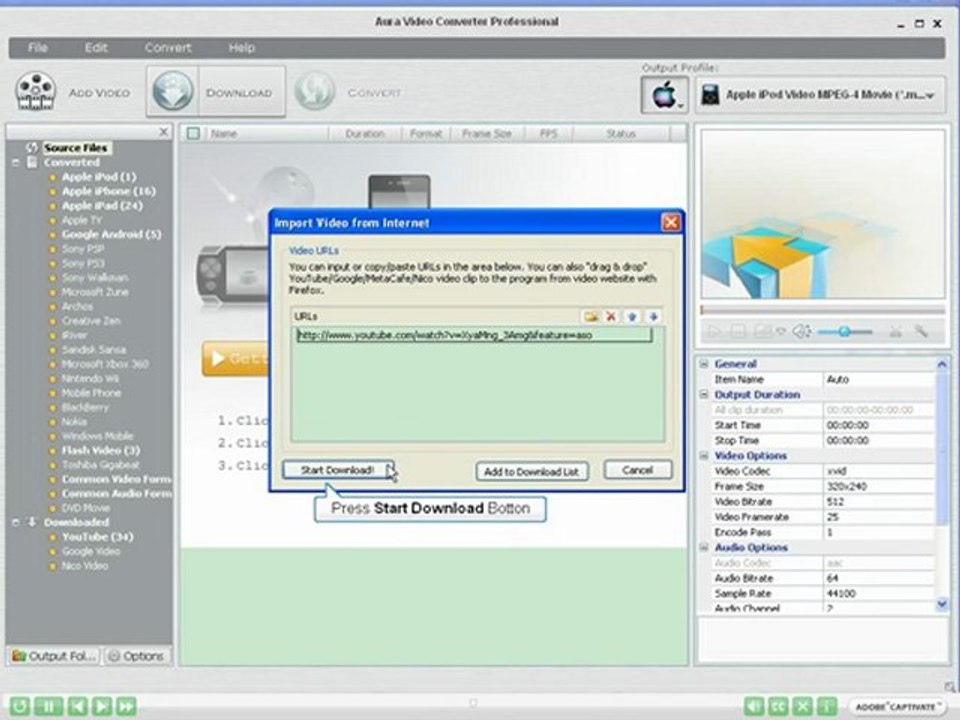Click the iPod device icon in Output Profile
The height and width of the screenshot is (720, 960).
click(x=710, y=95)
